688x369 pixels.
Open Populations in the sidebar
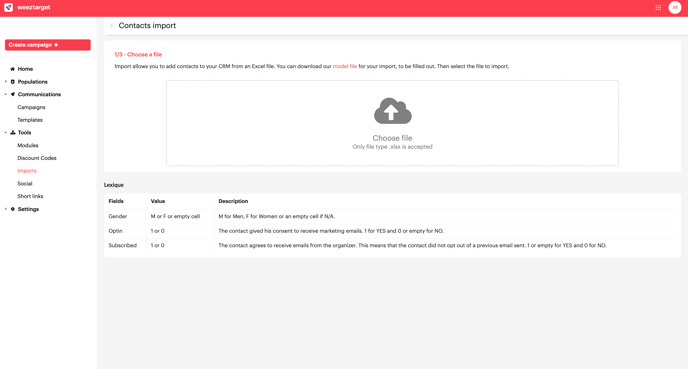tap(32, 82)
